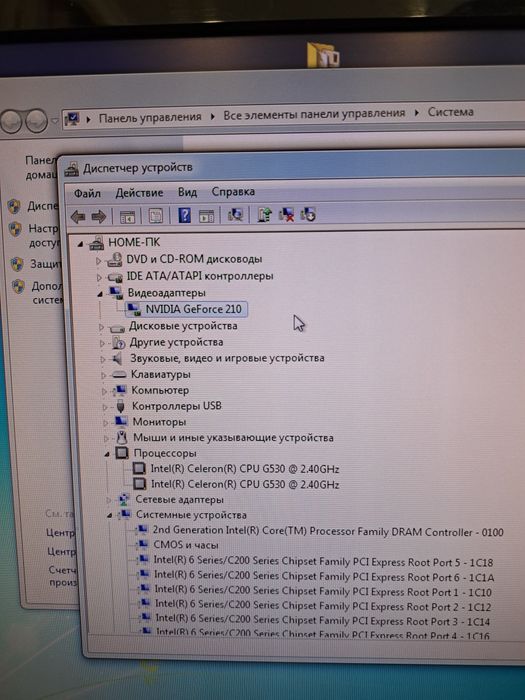Scan for hardware changes toolbar icon
The image size is (525, 700).
tap(235, 215)
